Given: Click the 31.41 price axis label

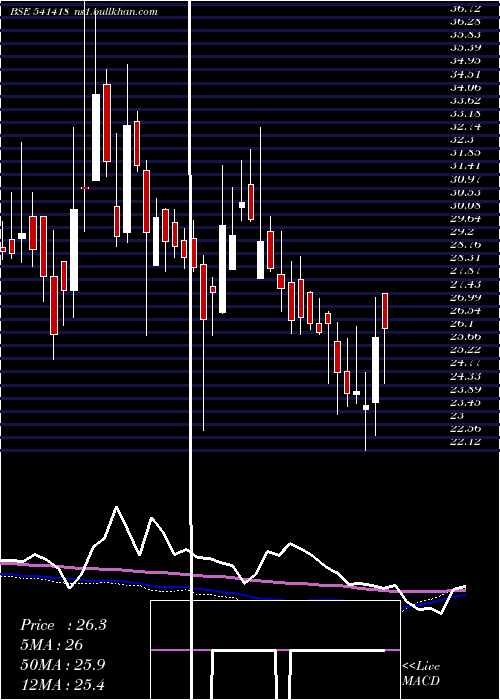Looking at the screenshot, I should pos(466,166).
